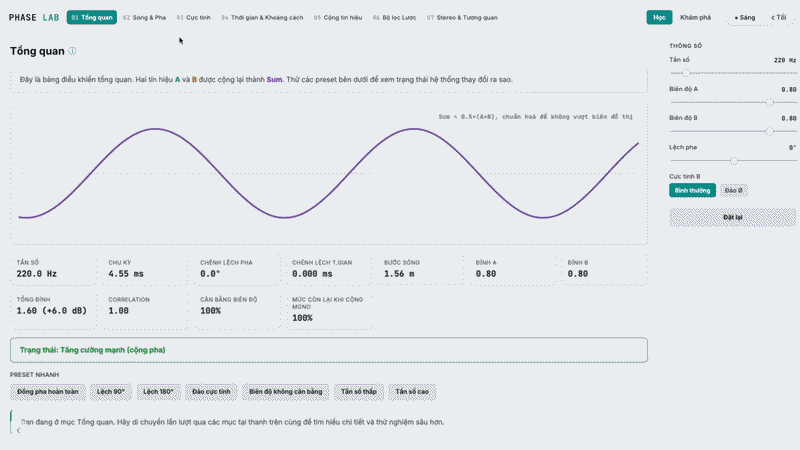Open Stereo & Tương quan tab
Viewport: 800px width, 450px height.
click(x=462, y=17)
